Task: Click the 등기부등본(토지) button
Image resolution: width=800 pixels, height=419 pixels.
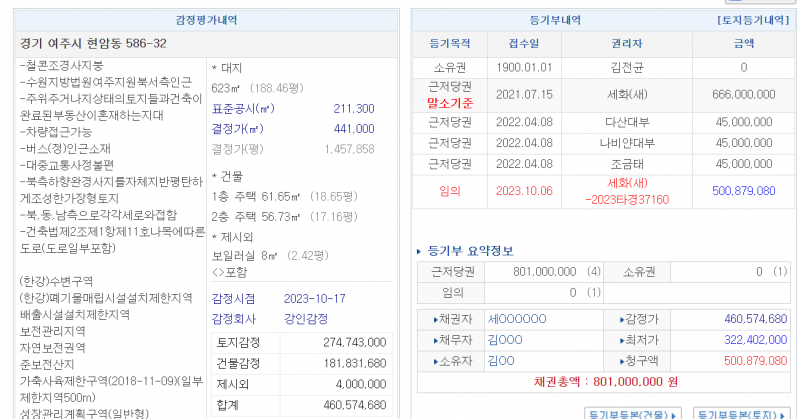Action: [740, 412]
